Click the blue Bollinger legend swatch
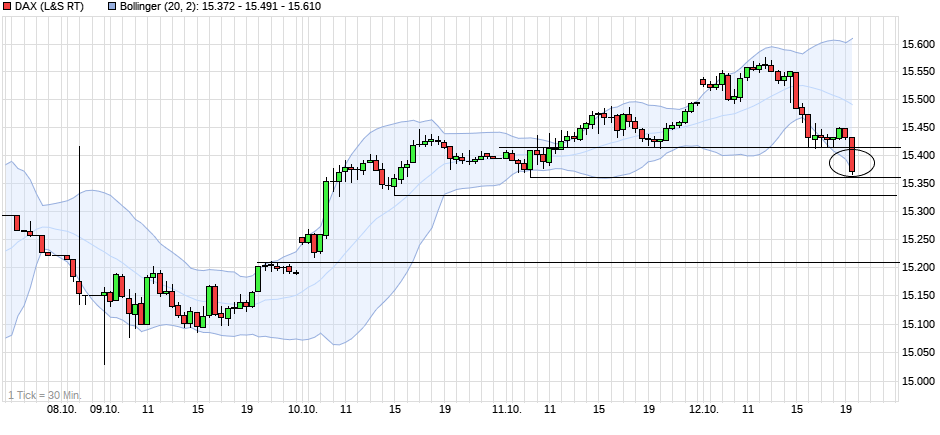Screen dimensions: 940x435 110,8
